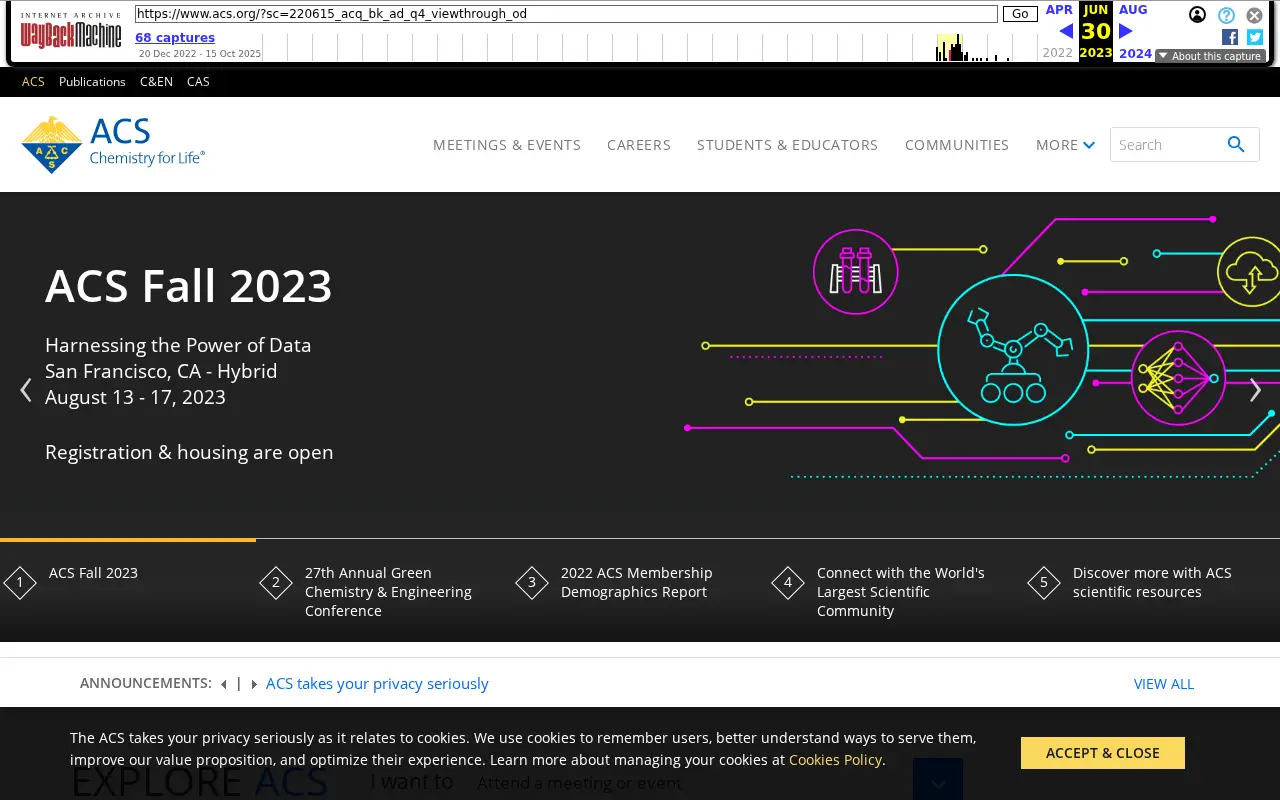This screenshot has width=1280, height=800.
Task: Expand About this capture
Action: (x=1210, y=56)
